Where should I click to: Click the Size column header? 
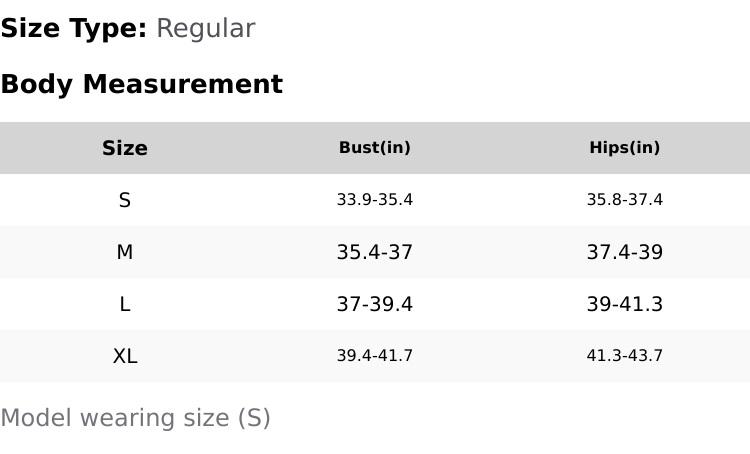coord(125,148)
